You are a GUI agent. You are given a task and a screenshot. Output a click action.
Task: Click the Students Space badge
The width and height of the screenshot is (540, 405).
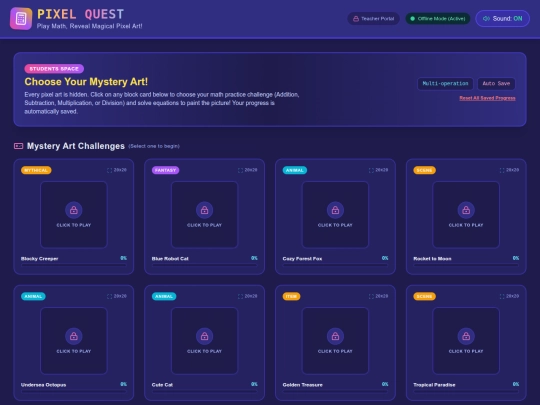(x=54, y=69)
